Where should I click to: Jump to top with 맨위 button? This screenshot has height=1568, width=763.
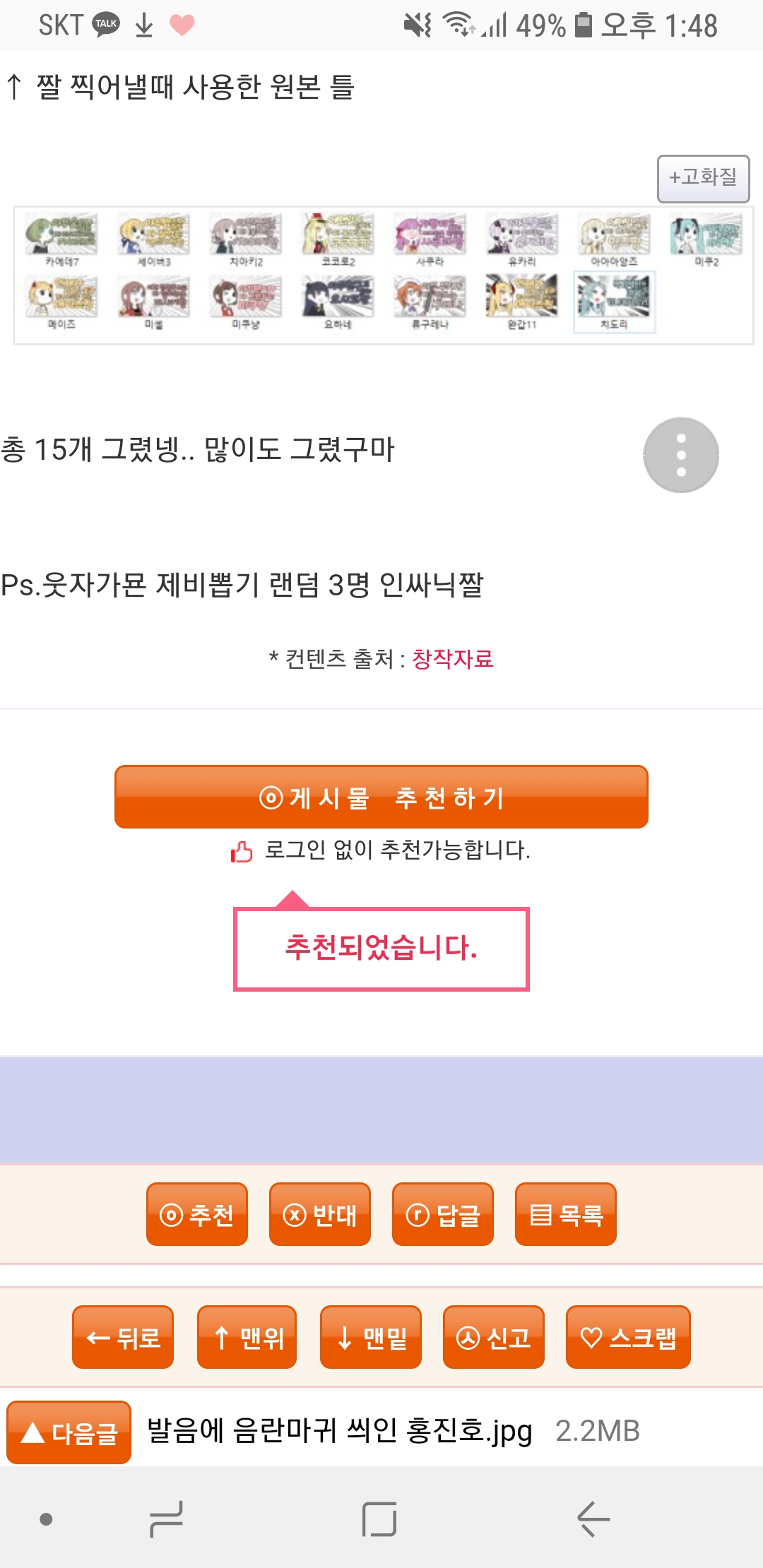pos(247,1337)
